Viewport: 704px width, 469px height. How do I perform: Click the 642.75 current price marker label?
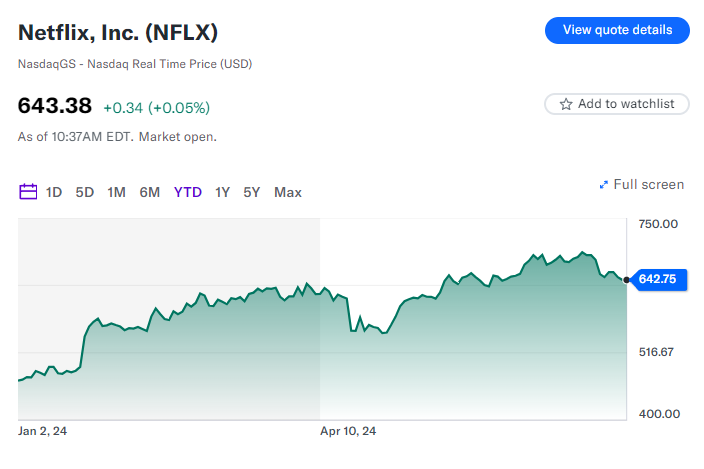pyautogui.click(x=658, y=279)
